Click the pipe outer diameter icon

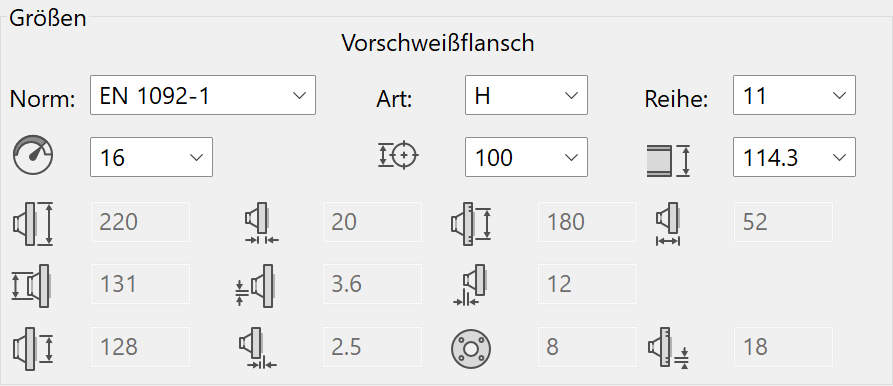tap(668, 161)
